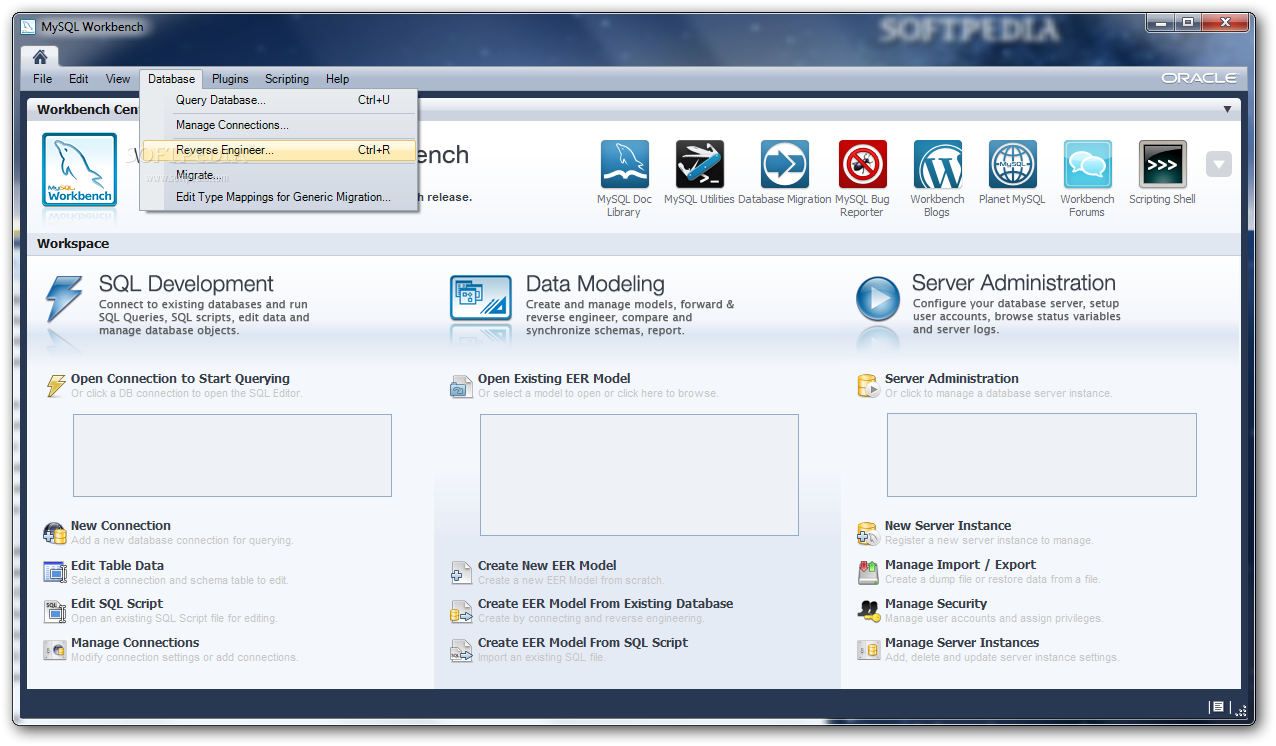The image size is (1276, 746).
Task: Click the New Connection link
Action: click(121, 526)
